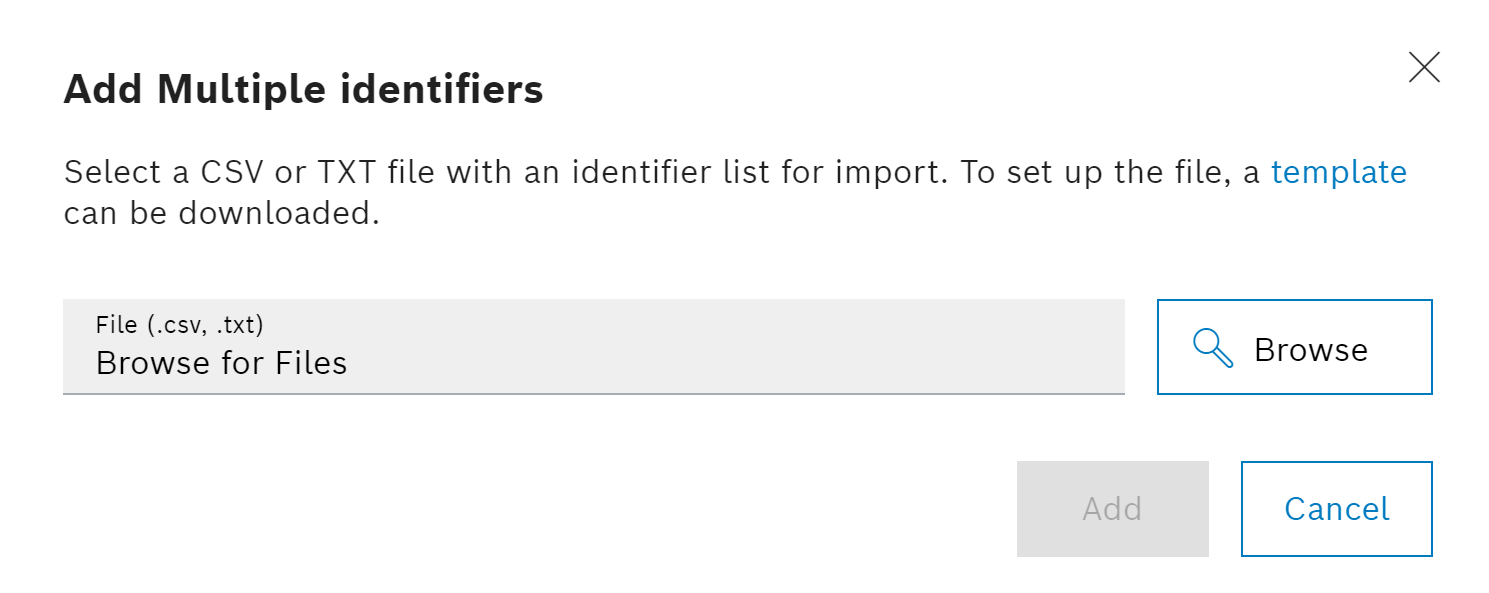Dismiss the dialog using the X icon

(x=1423, y=67)
